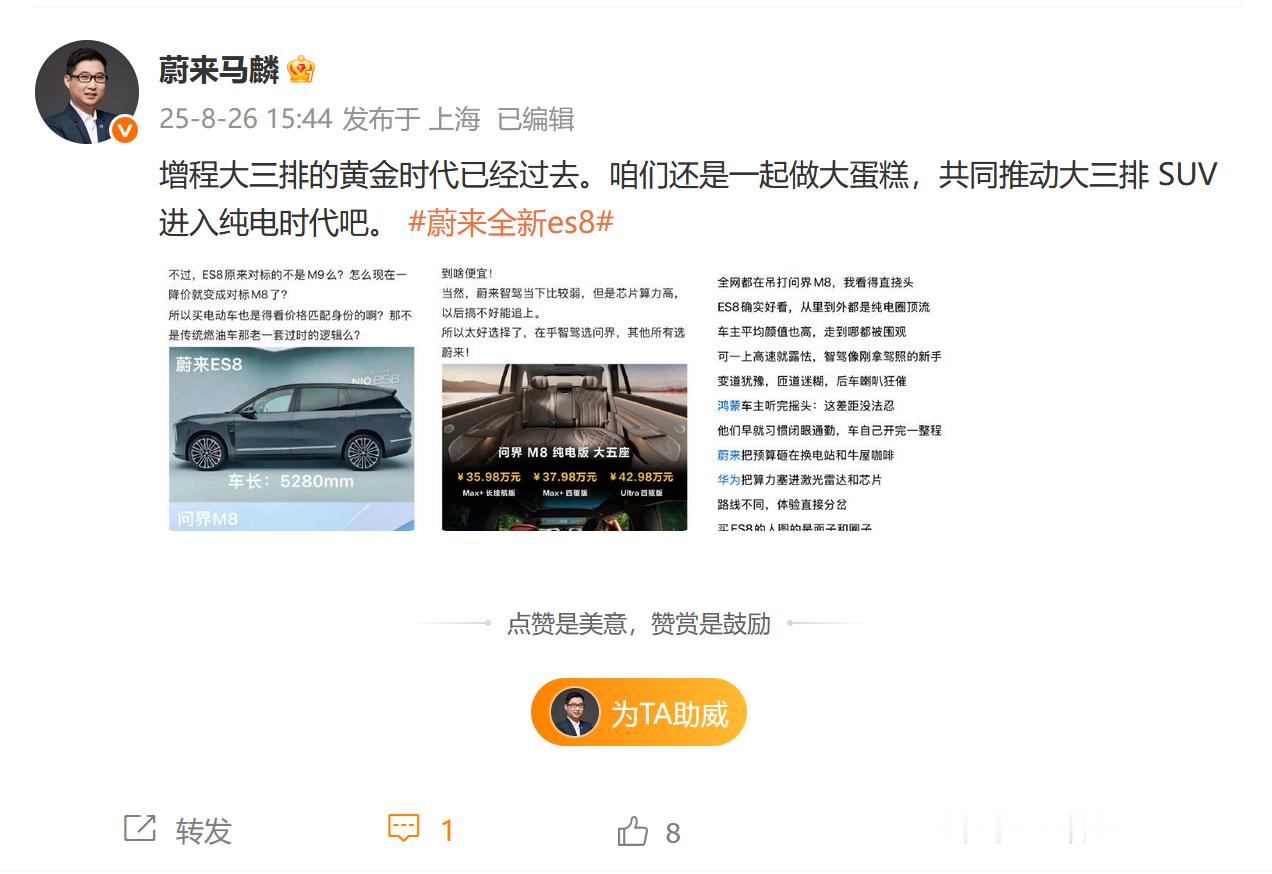This screenshot has height=874, width=1272.
Task: Open the 蔚来ES8 car comparison image
Action: tap(291, 397)
